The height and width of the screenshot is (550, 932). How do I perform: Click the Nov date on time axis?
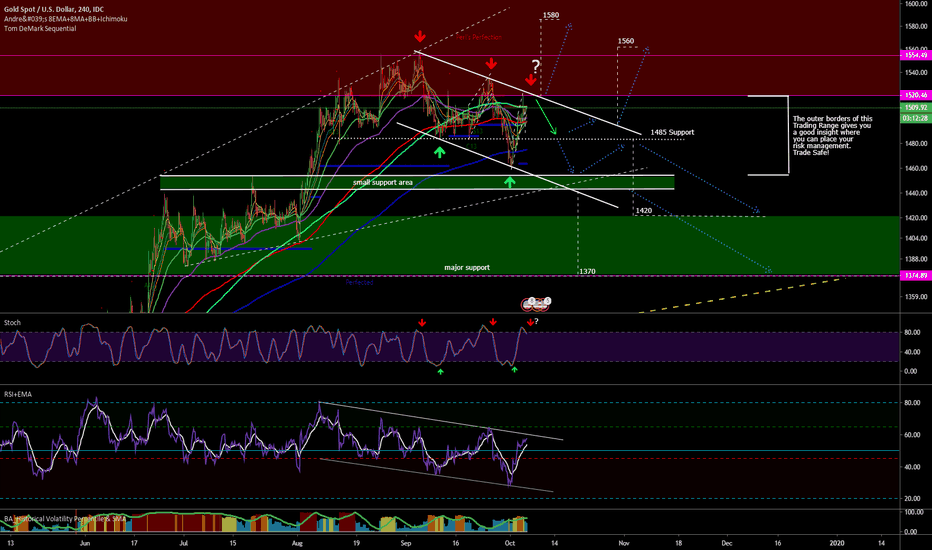pos(624,543)
